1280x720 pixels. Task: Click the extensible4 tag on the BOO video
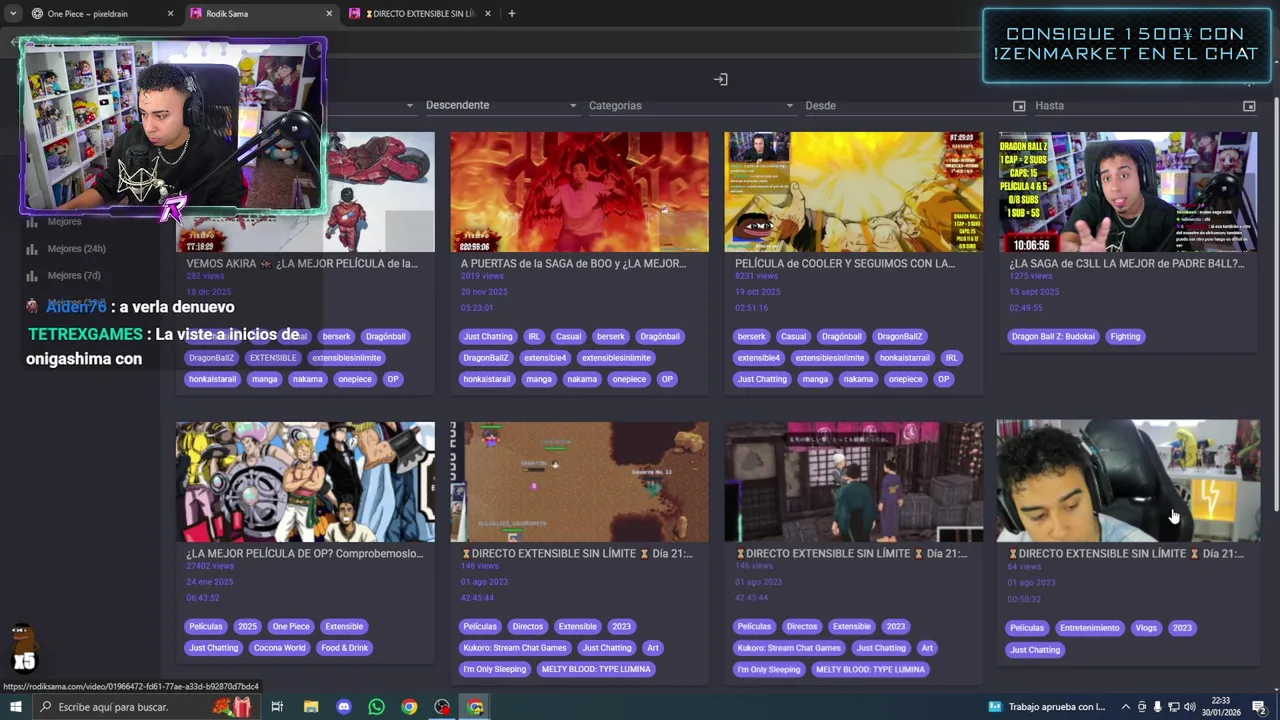pyautogui.click(x=545, y=358)
